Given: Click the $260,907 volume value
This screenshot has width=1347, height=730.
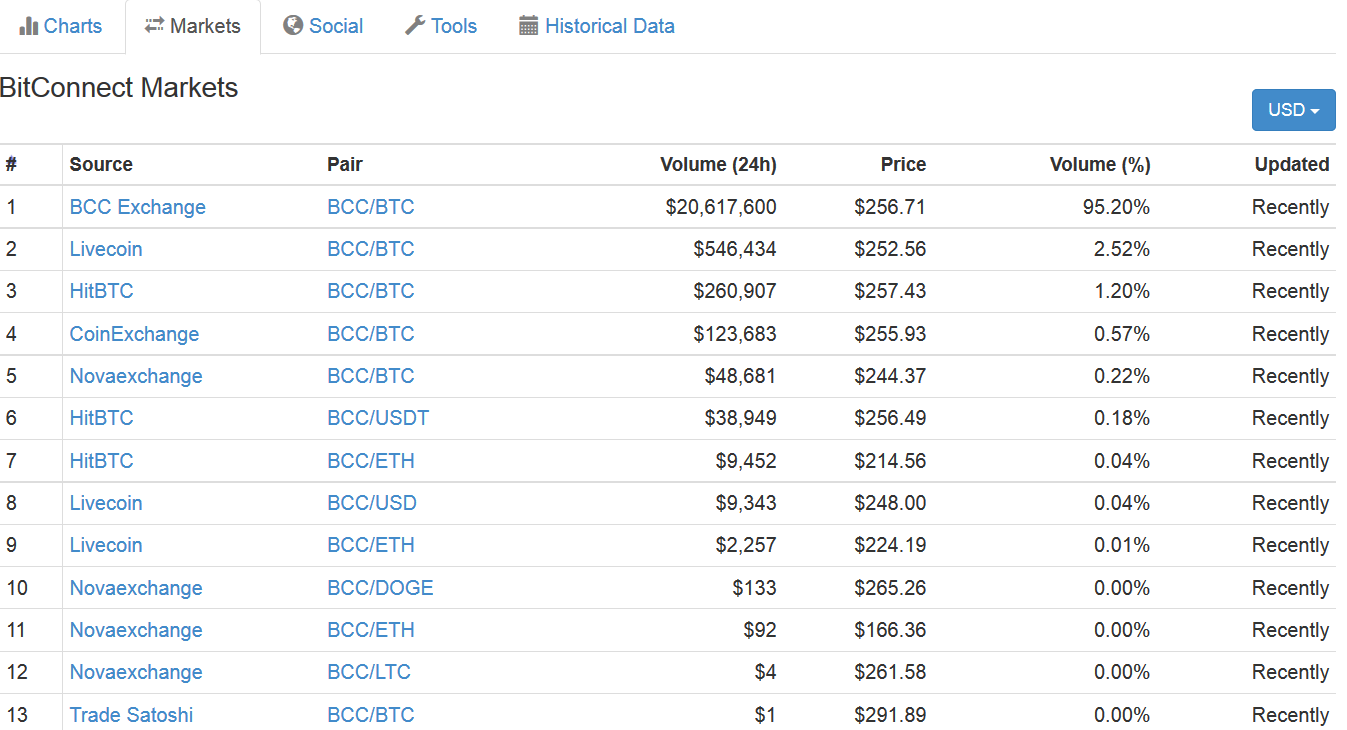Looking at the screenshot, I should coord(735,291).
